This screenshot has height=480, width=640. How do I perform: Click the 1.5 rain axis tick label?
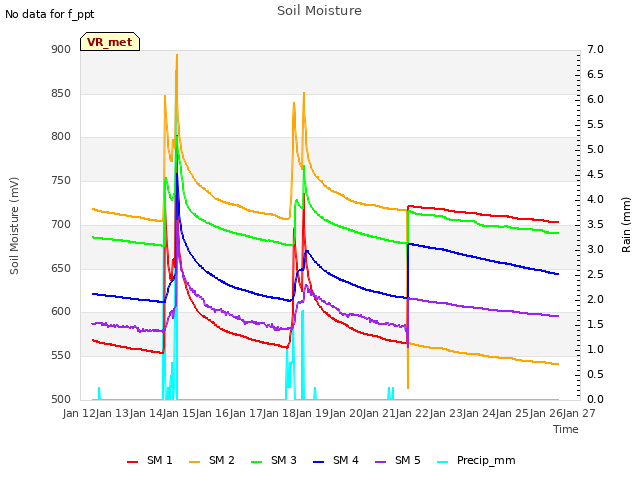click(x=595, y=324)
